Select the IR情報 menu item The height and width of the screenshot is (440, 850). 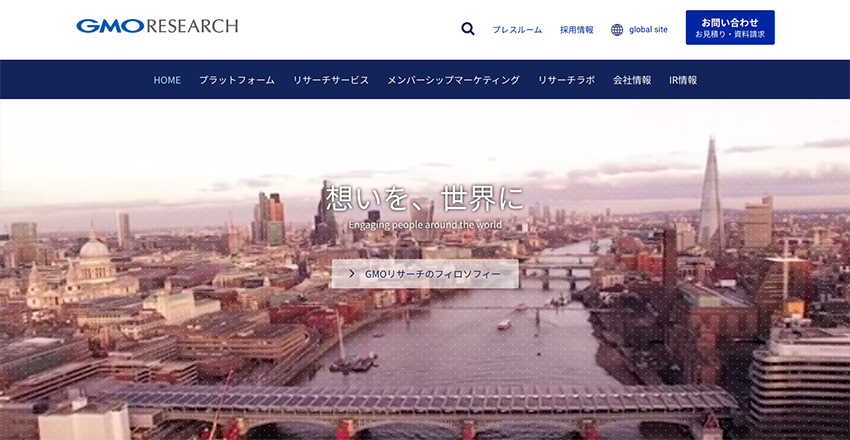(683, 80)
